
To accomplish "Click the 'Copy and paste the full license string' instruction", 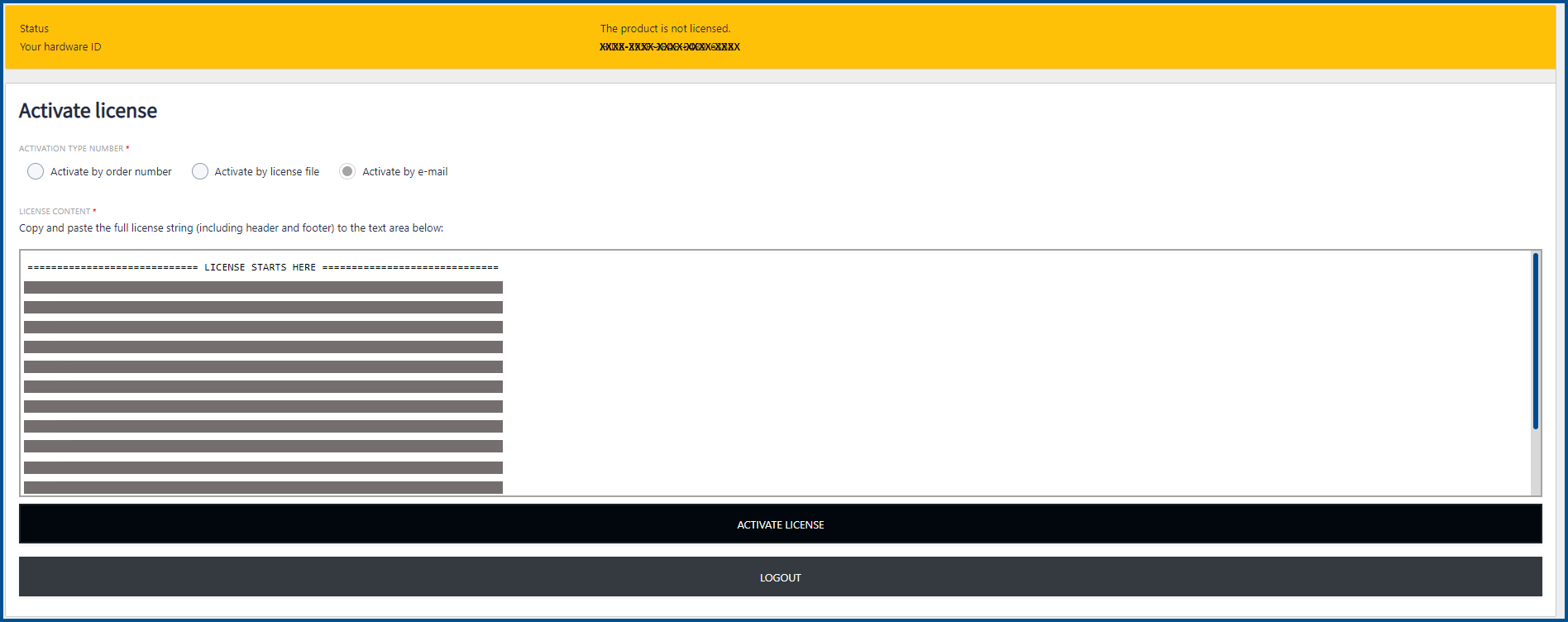I will pos(231,228).
